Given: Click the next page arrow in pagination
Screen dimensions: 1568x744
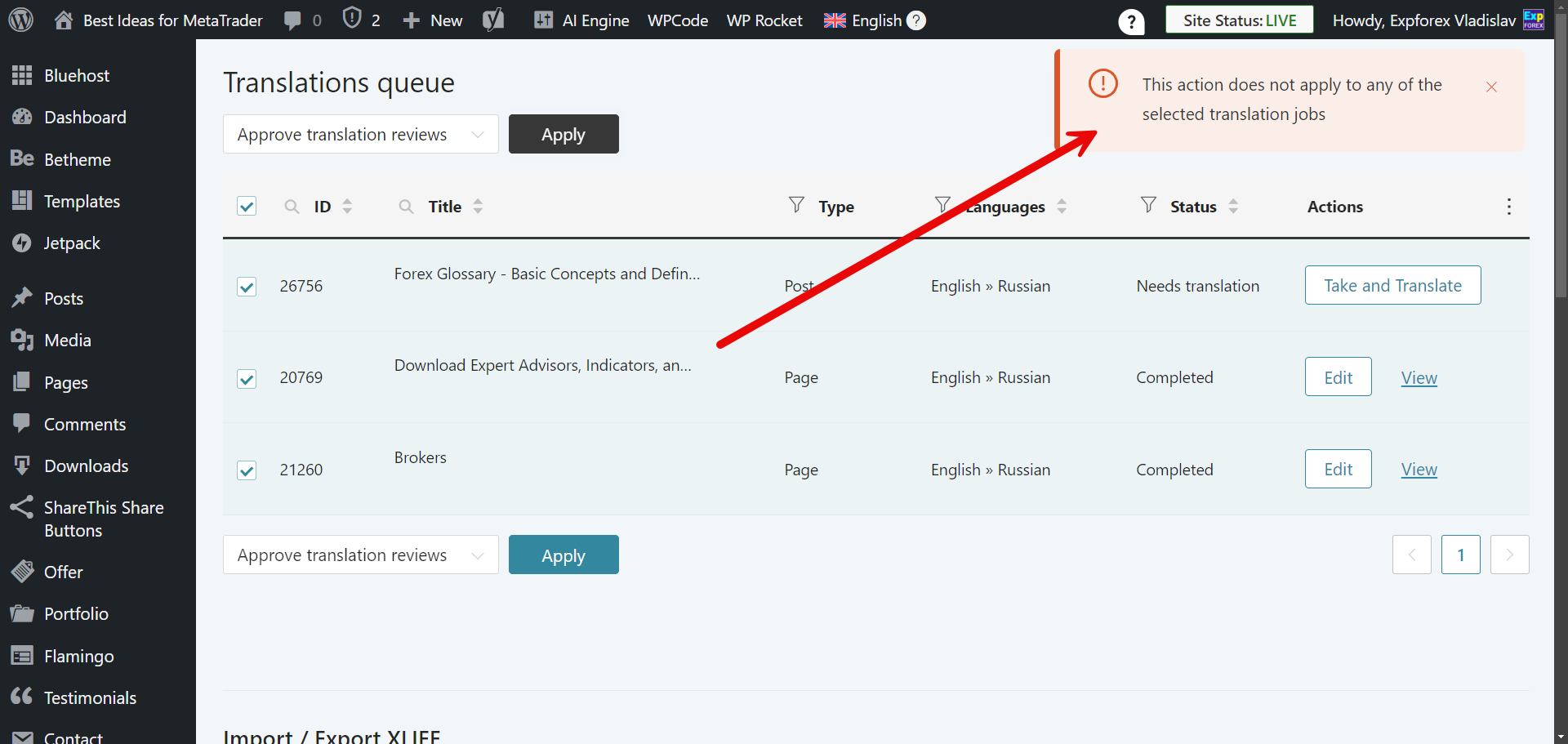Looking at the screenshot, I should click(x=1509, y=555).
